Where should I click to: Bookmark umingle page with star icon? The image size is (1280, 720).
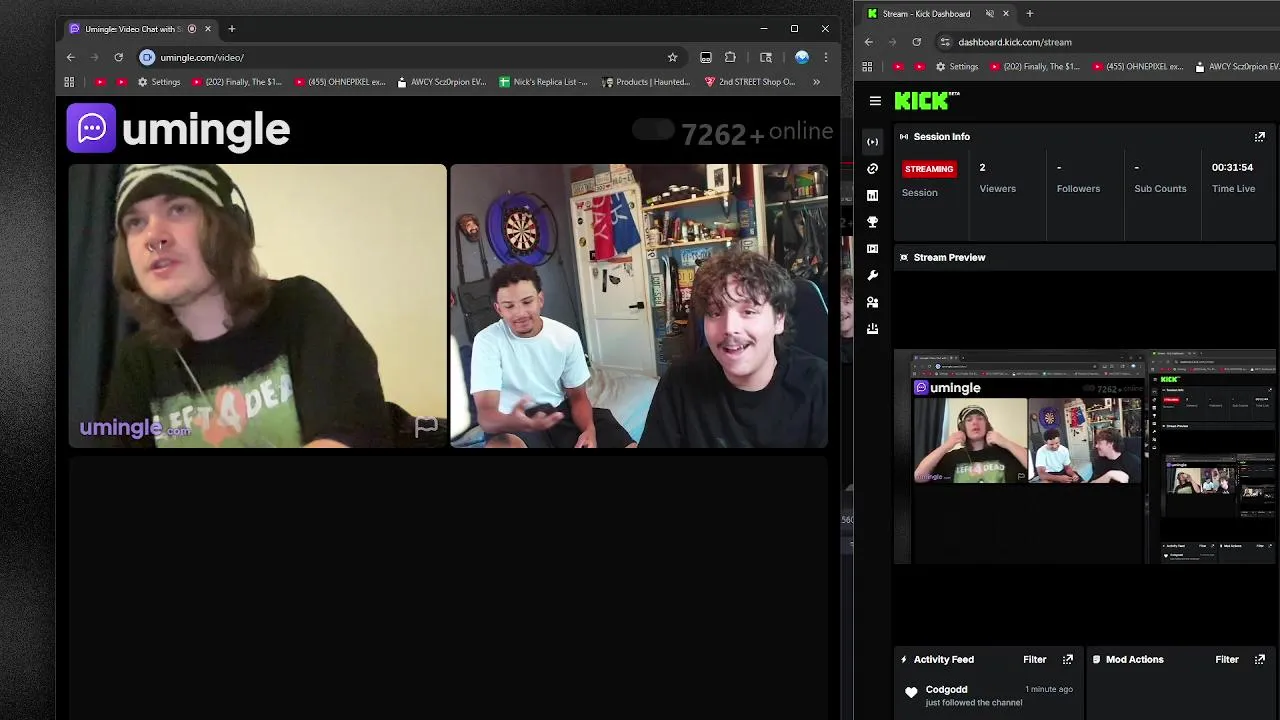(672, 57)
